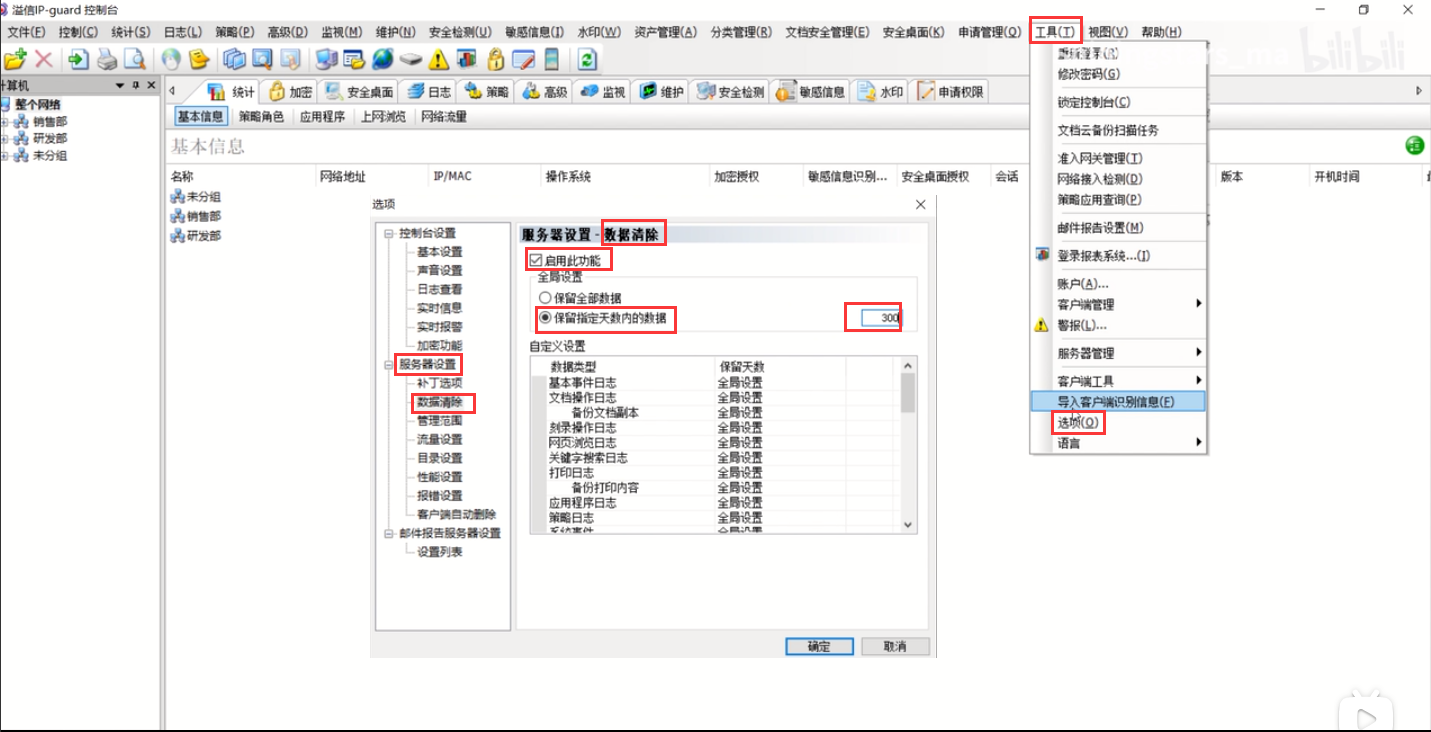This screenshot has width=1431, height=732.
Task: Select 管理范围 in the options tree
Action: click(x=440, y=421)
